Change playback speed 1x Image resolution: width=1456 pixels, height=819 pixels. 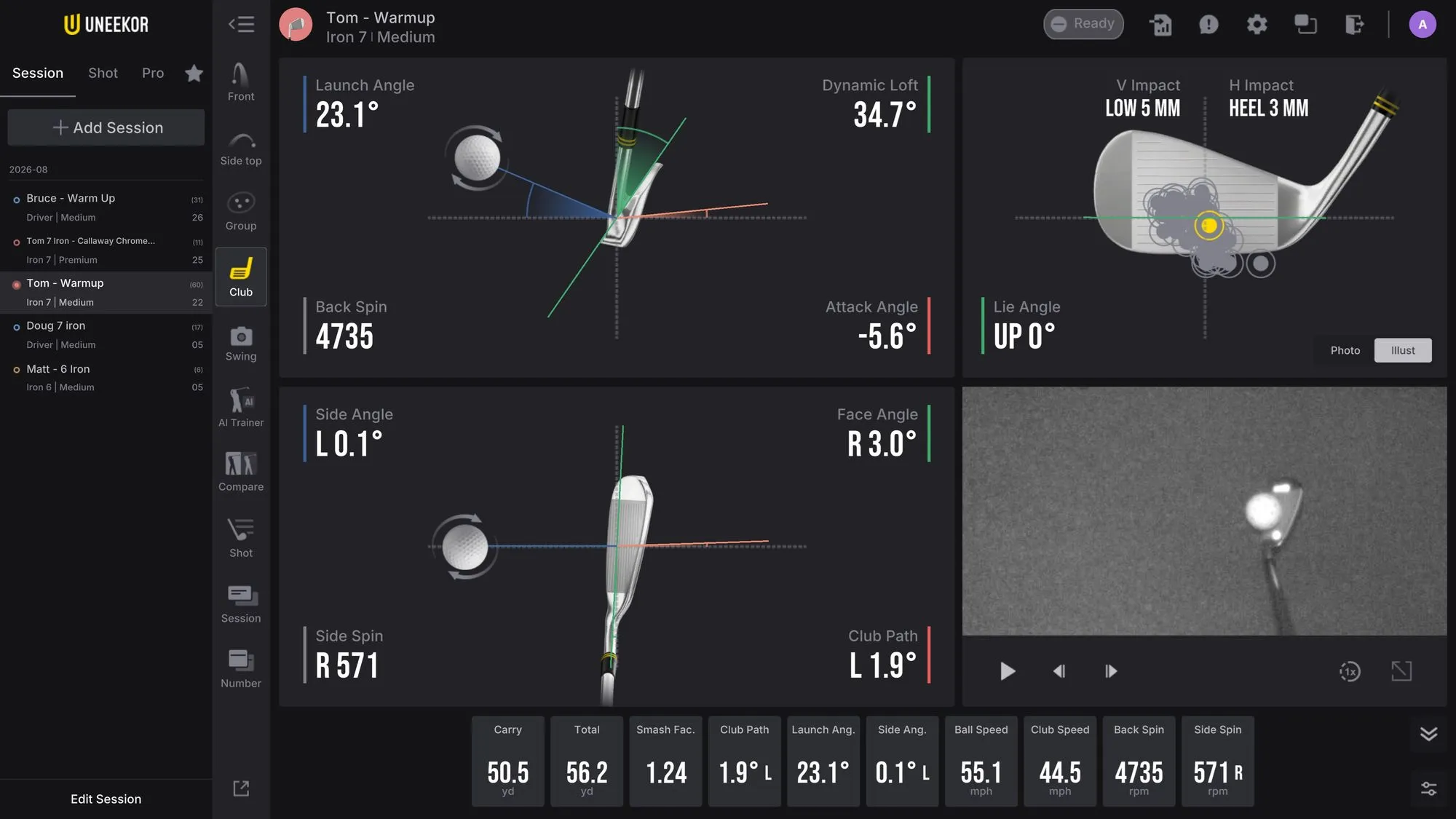(x=1350, y=671)
